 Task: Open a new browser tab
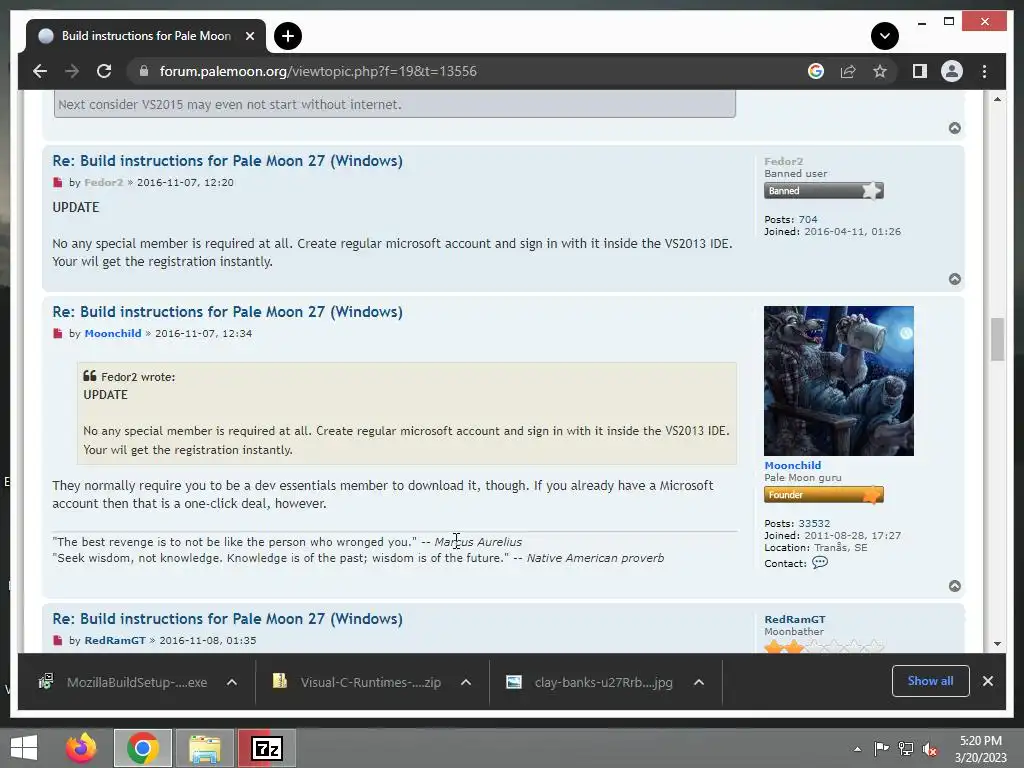pos(287,36)
